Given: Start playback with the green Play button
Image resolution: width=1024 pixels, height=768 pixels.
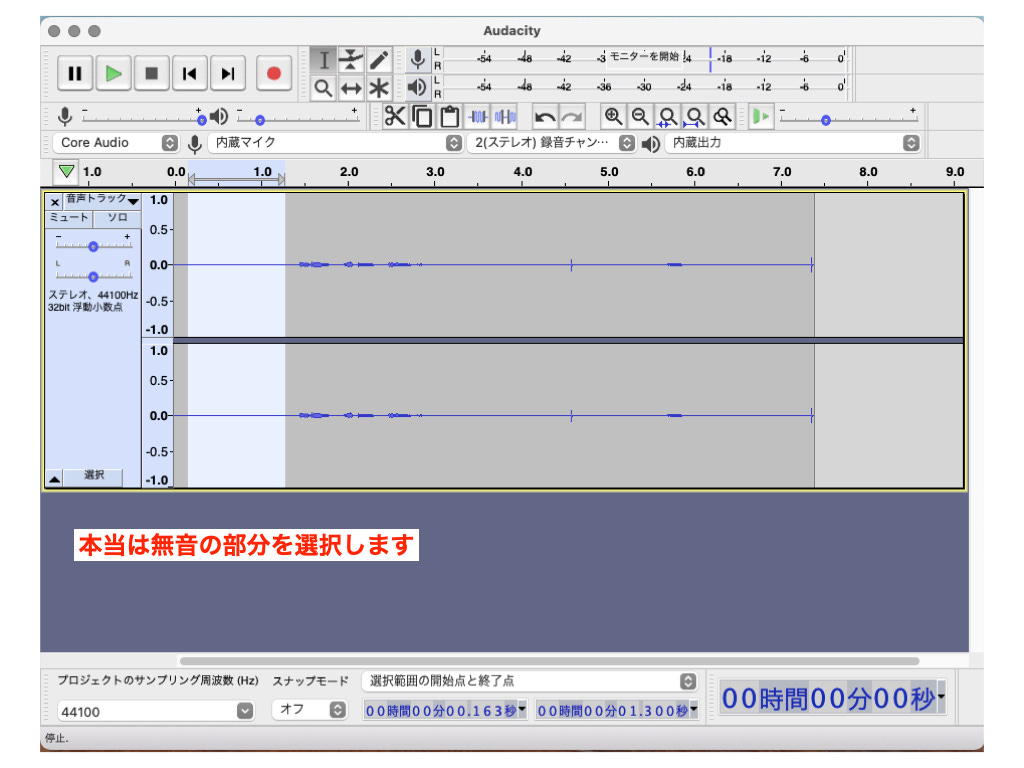Looking at the screenshot, I should (x=113, y=73).
